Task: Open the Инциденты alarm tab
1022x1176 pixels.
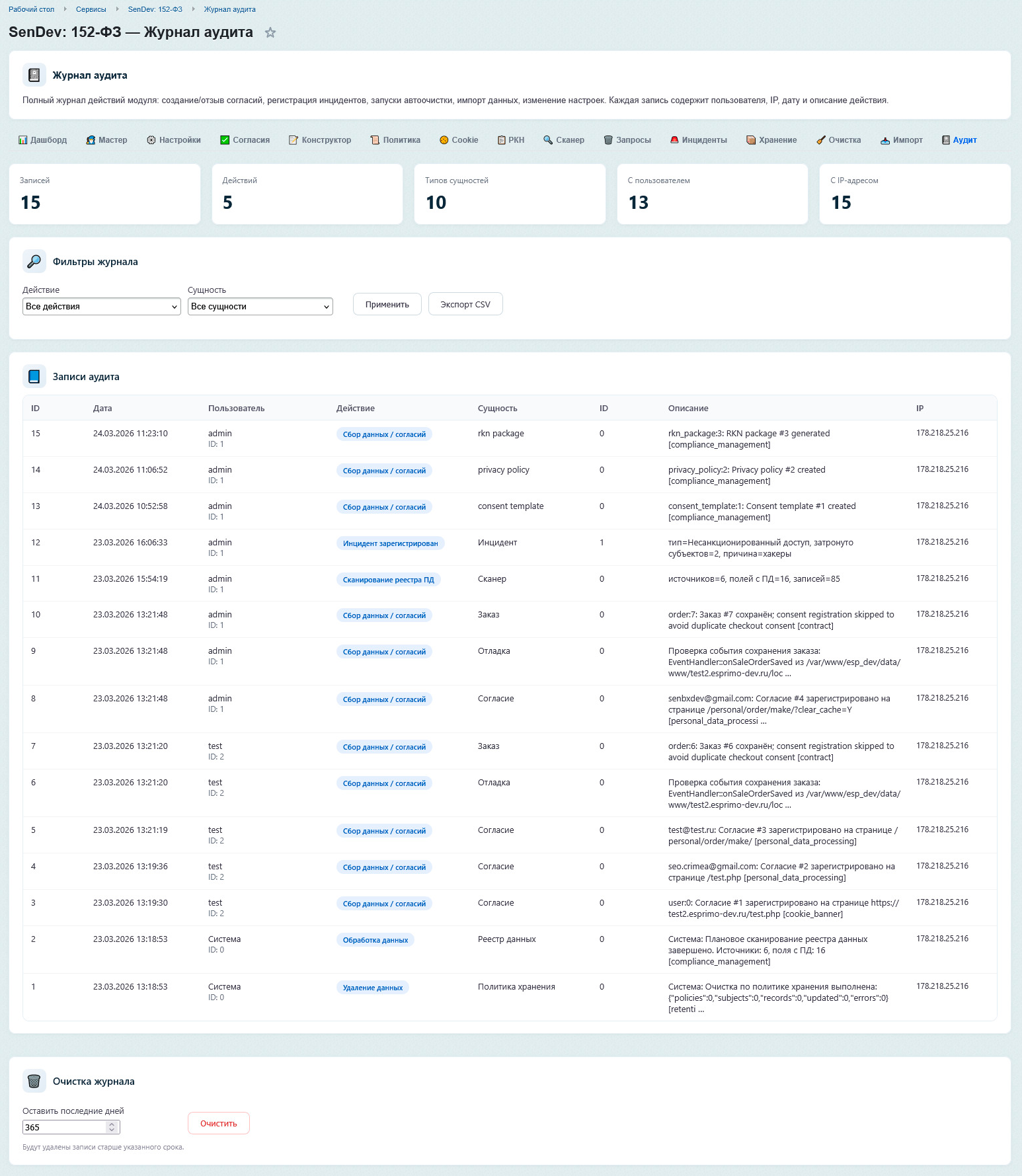Action: pos(698,140)
